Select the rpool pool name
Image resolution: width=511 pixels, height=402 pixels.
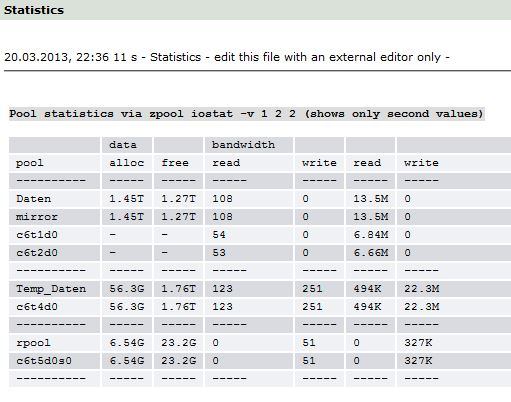[x=33, y=343]
